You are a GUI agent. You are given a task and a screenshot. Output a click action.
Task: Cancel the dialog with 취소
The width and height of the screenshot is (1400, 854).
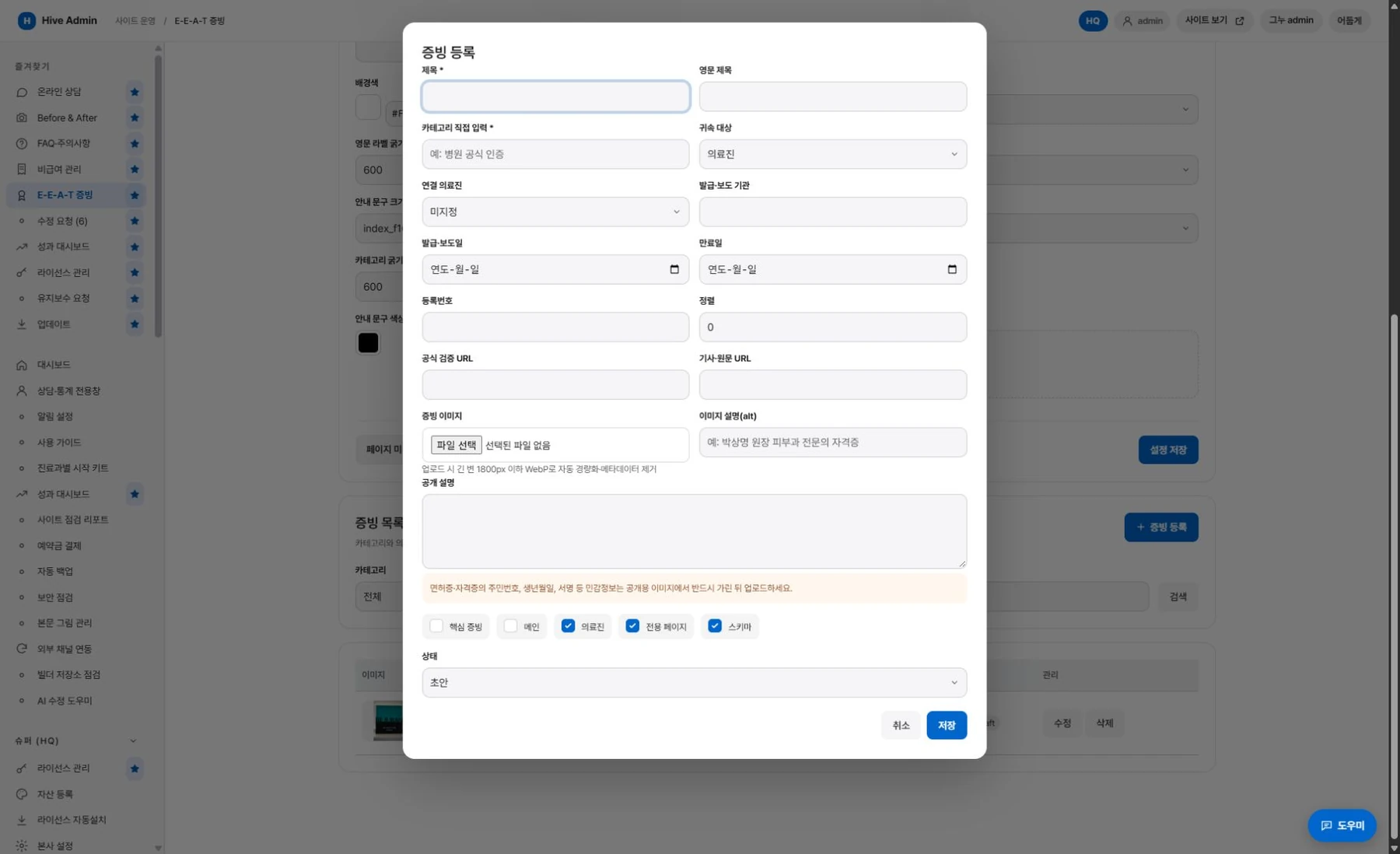click(901, 725)
